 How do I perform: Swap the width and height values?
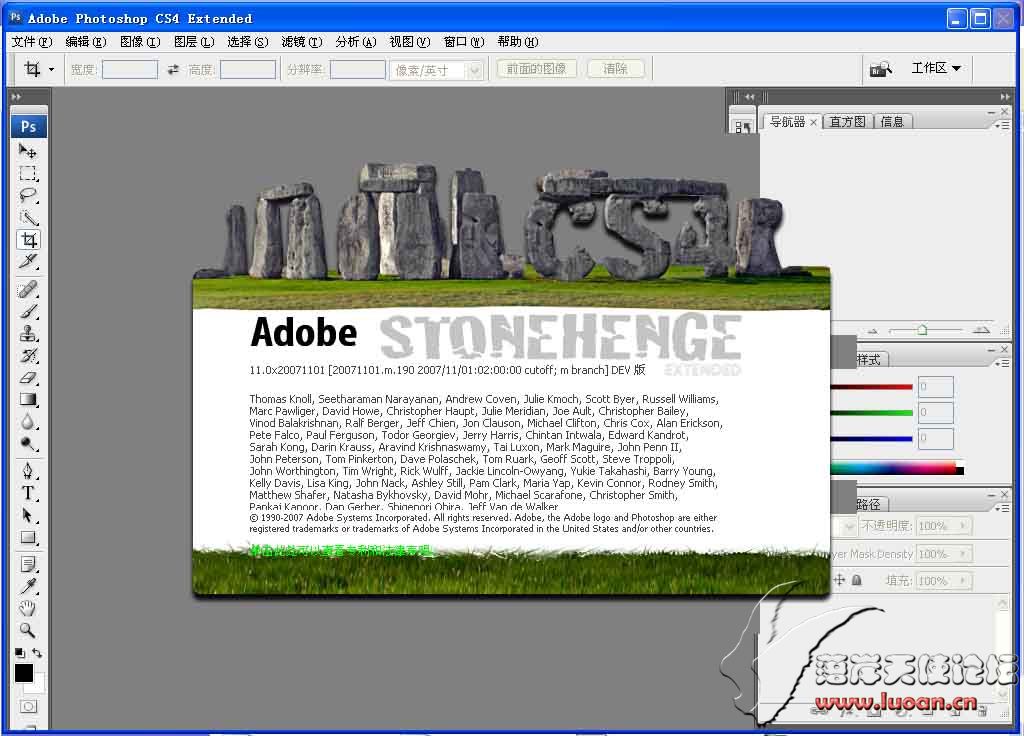click(x=173, y=69)
